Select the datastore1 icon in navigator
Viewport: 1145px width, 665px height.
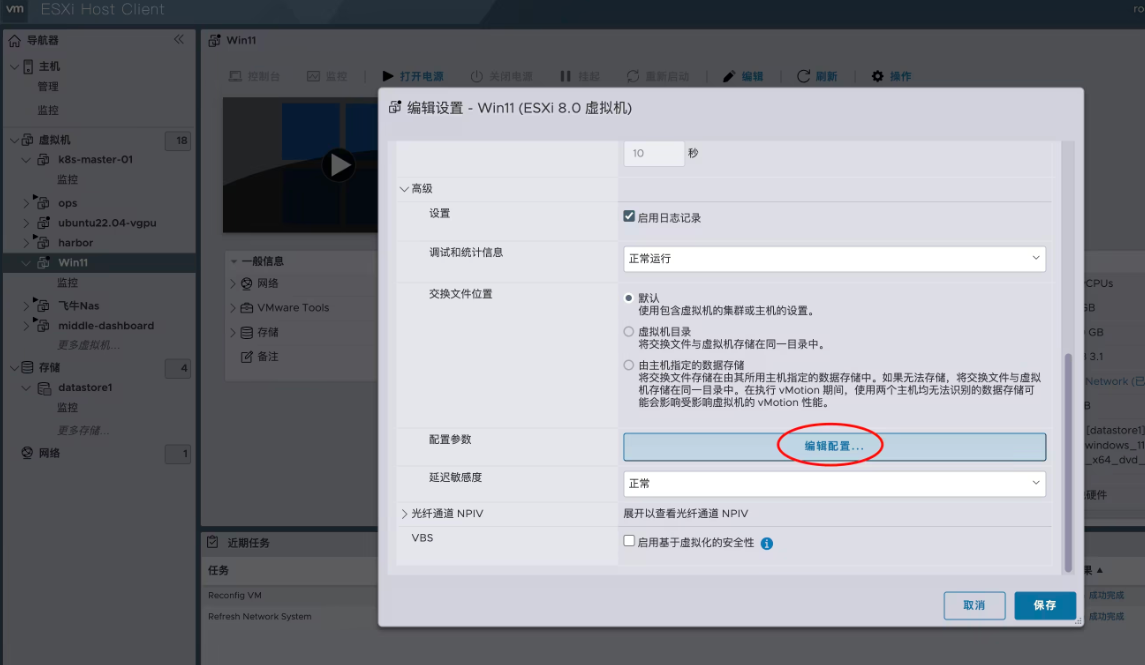pyautogui.click(x=44, y=388)
